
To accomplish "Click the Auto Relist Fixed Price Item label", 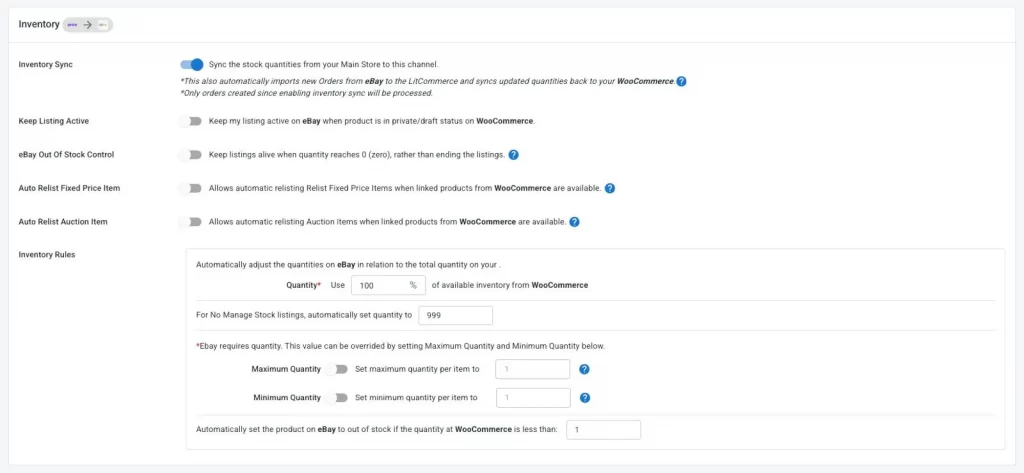I will click(x=69, y=188).
